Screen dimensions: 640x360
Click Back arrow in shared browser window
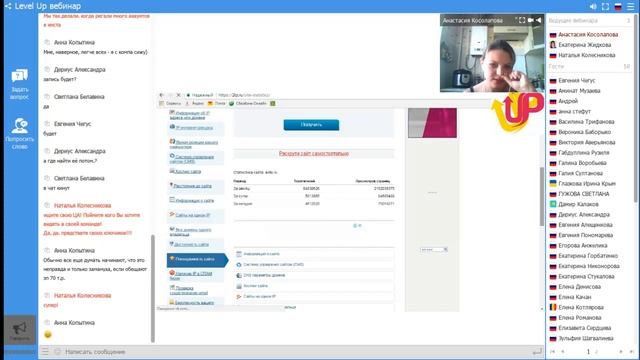click(x=162, y=95)
